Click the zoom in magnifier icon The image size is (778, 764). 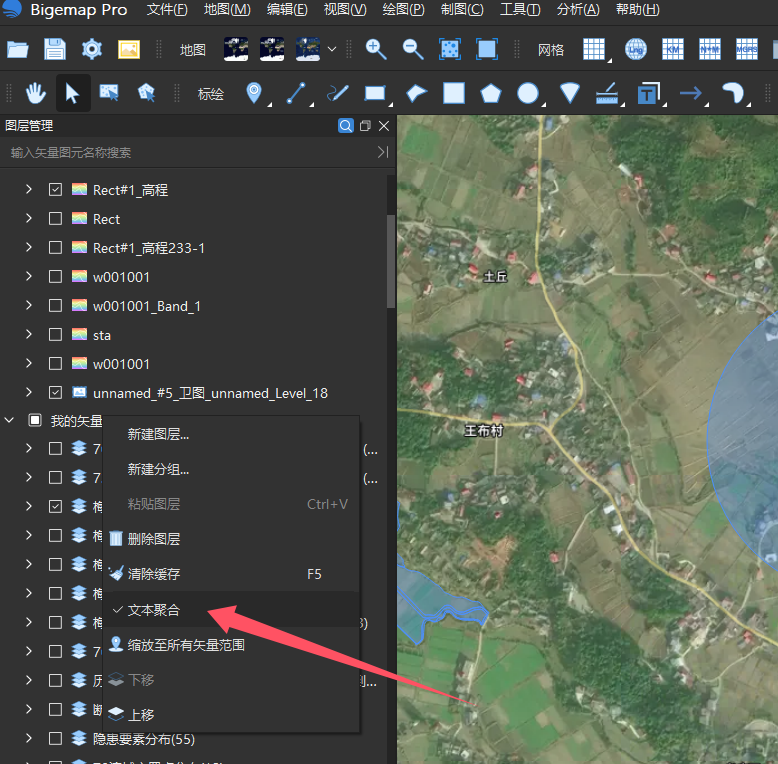[376, 50]
